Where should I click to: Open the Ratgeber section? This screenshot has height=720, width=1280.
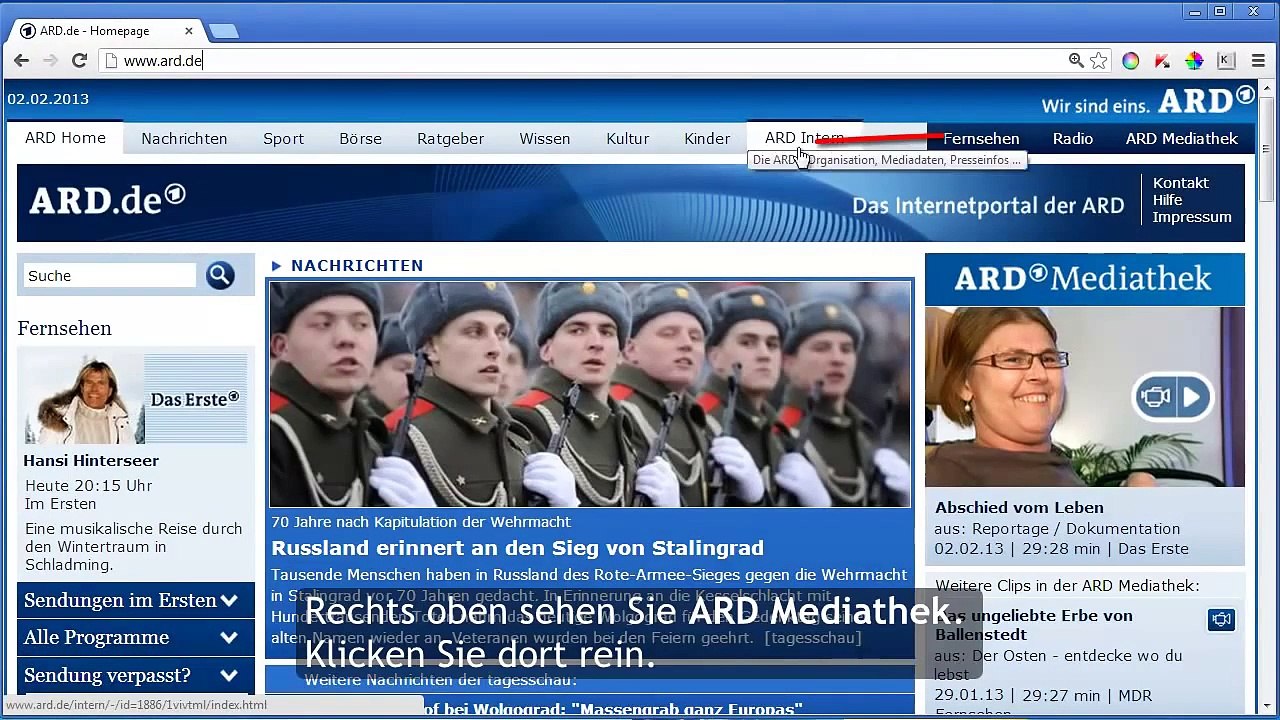coord(450,139)
